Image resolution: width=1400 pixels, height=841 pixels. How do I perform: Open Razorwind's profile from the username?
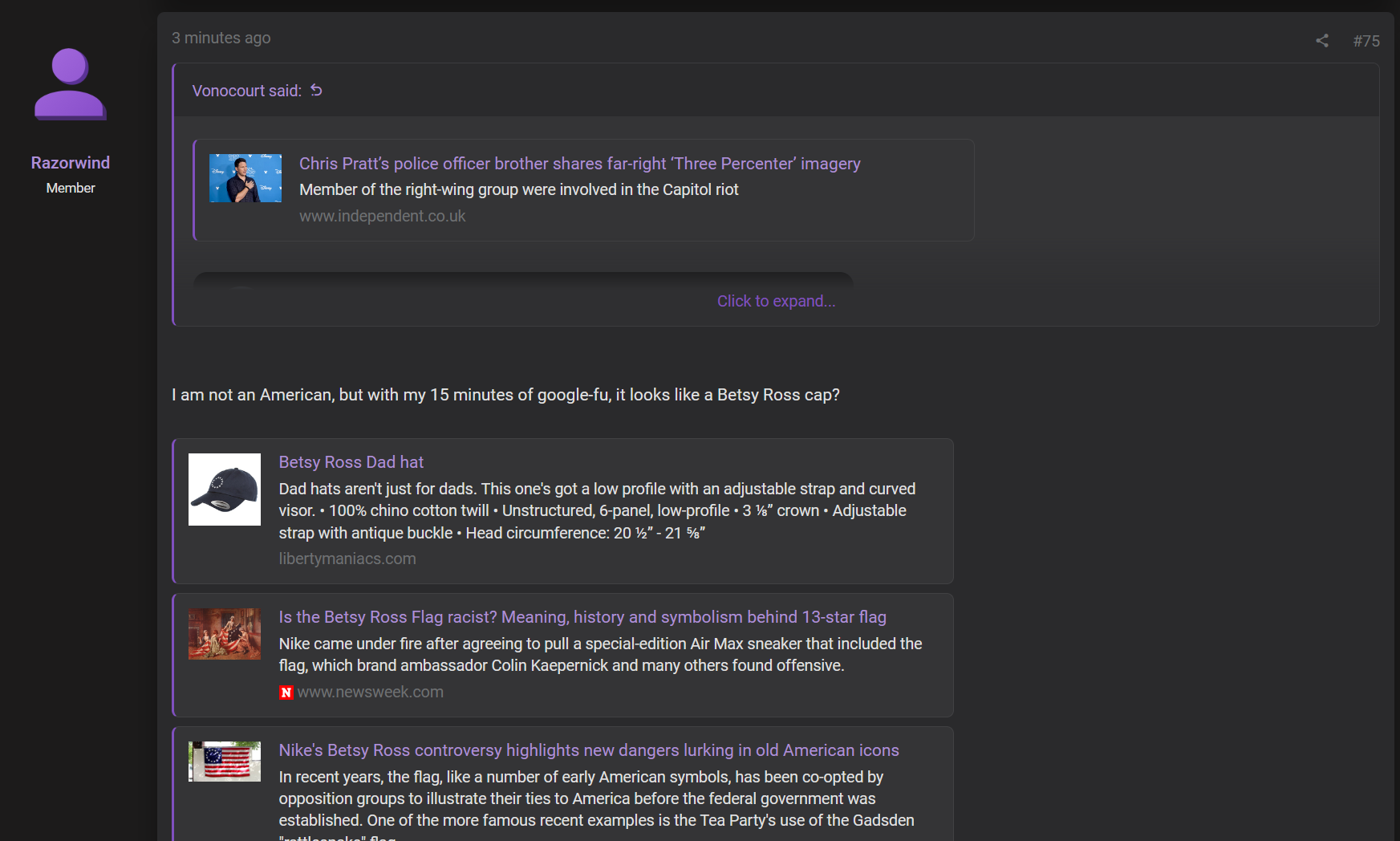[x=71, y=163]
